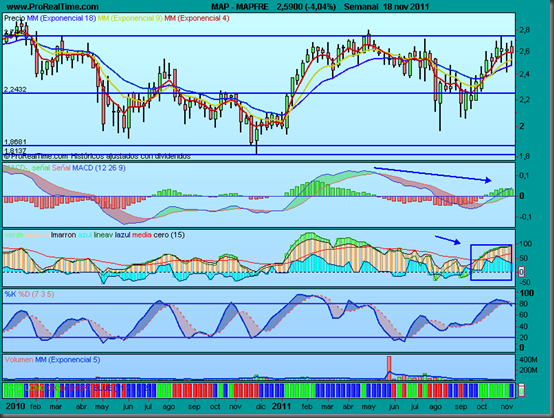
Task: Click the 2,2432 horizontal support line label
Action: point(15,89)
